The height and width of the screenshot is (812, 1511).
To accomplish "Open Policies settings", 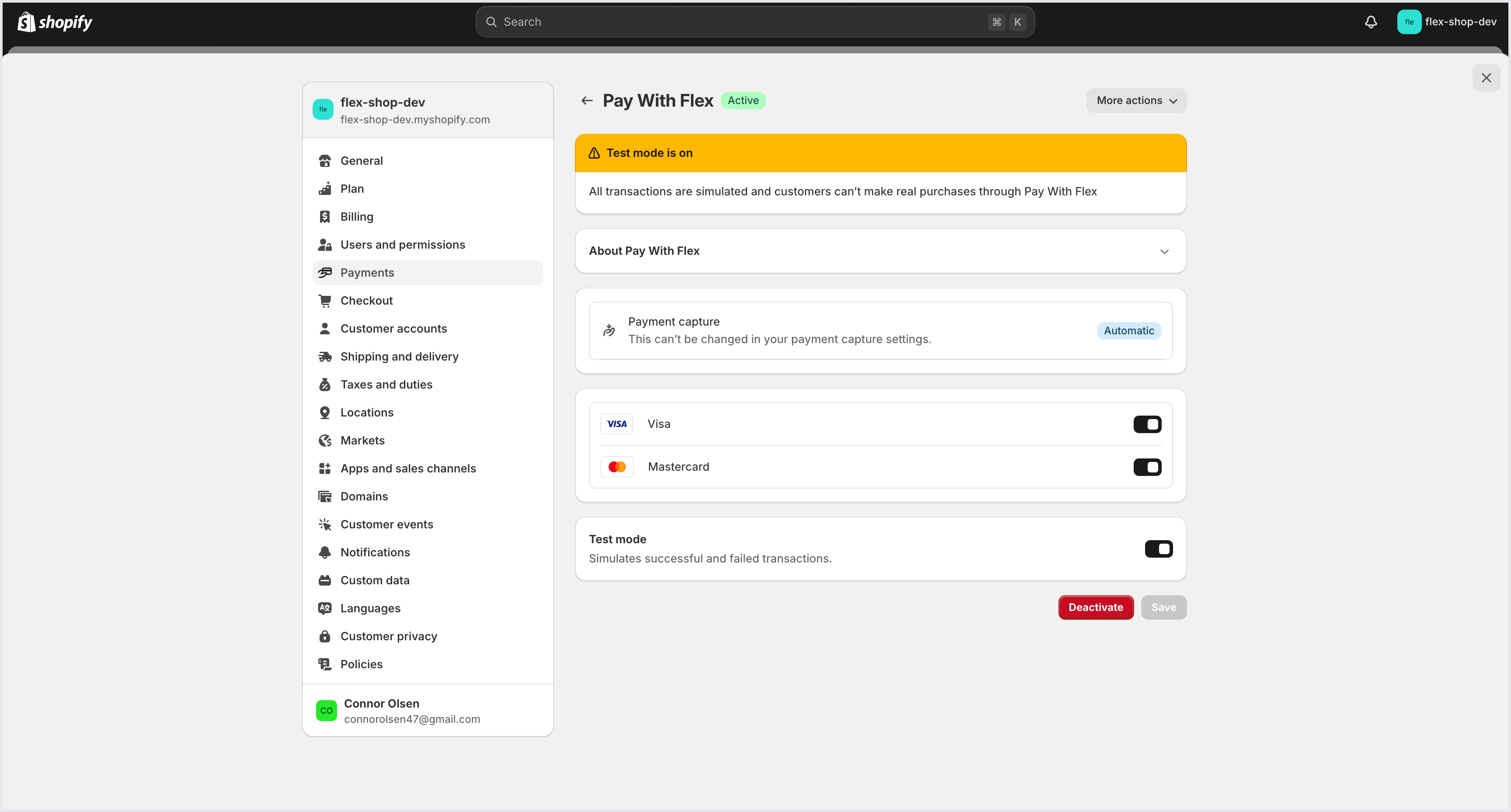I will coord(428,664).
